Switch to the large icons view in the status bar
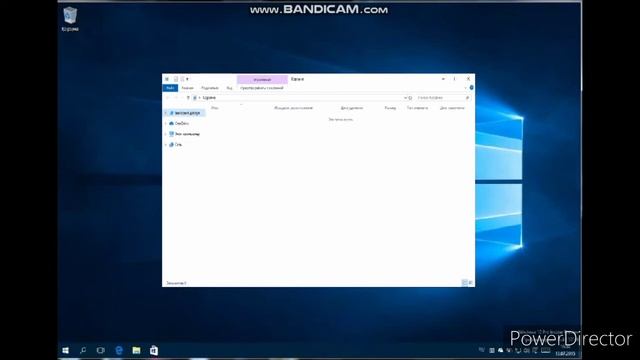640x360 pixels. pyautogui.click(x=471, y=282)
